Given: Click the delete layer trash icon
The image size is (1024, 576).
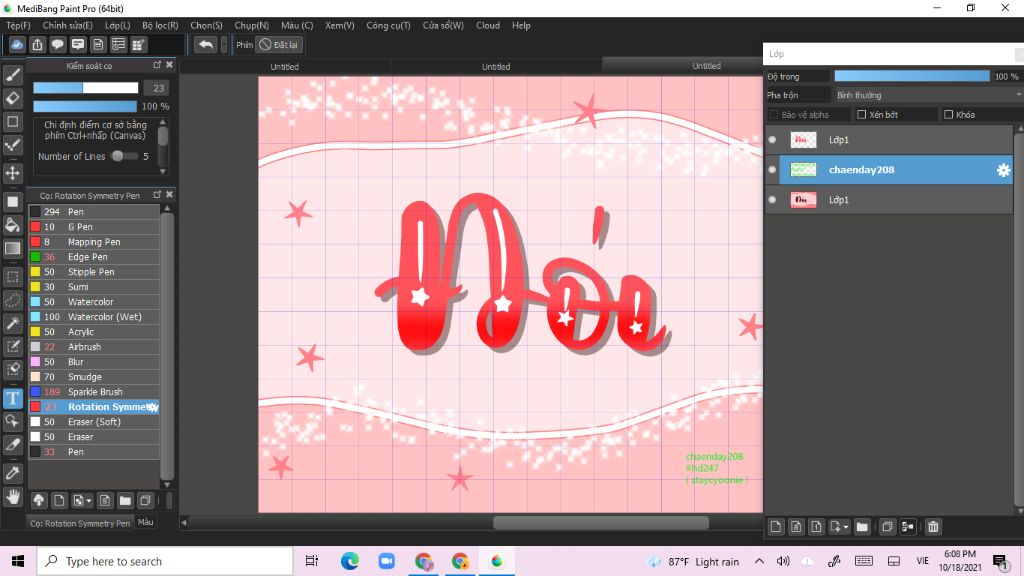Looking at the screenshot, I should (933, 526).
